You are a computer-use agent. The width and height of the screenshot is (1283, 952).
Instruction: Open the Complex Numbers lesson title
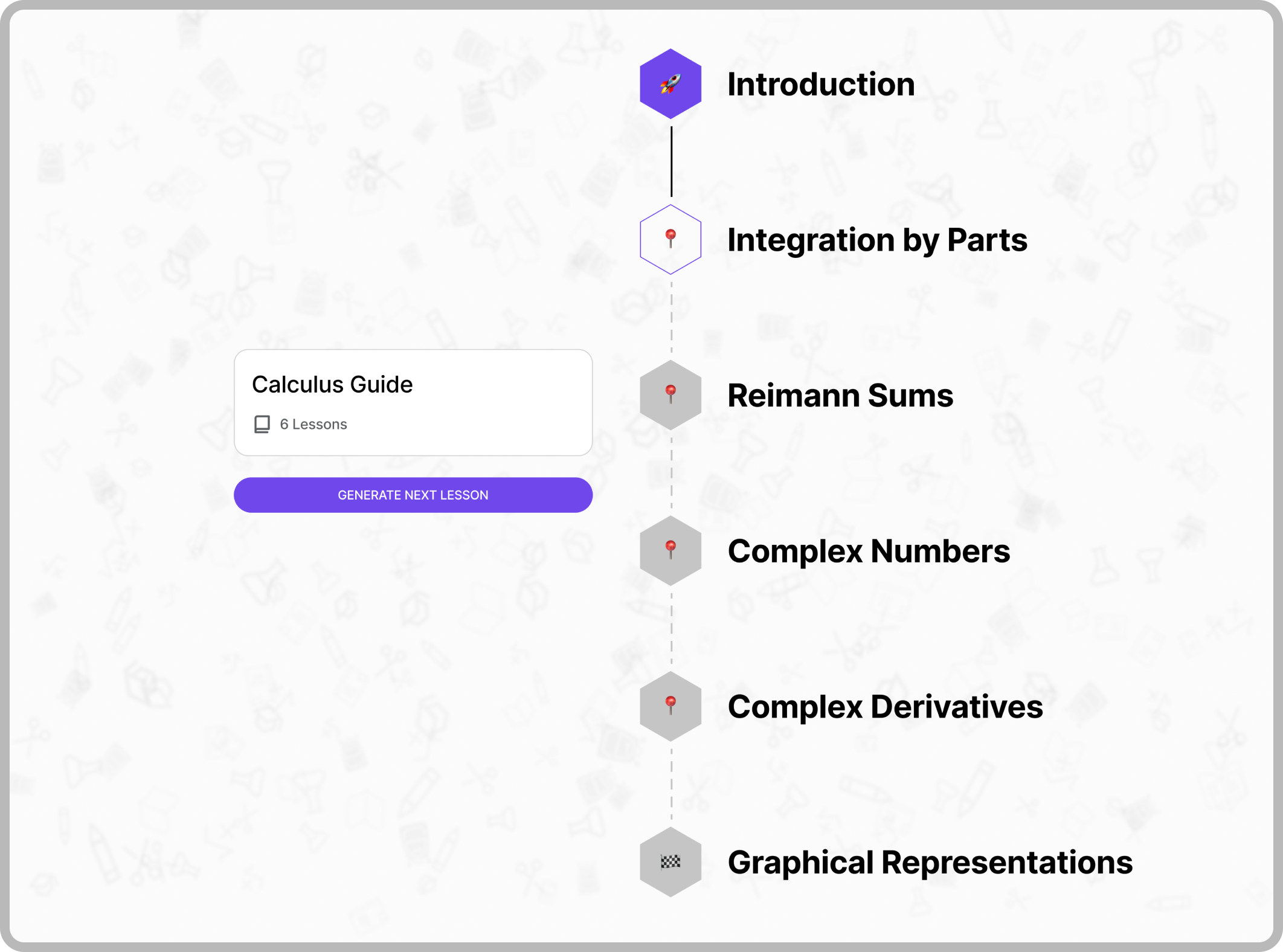coord(869,551)
